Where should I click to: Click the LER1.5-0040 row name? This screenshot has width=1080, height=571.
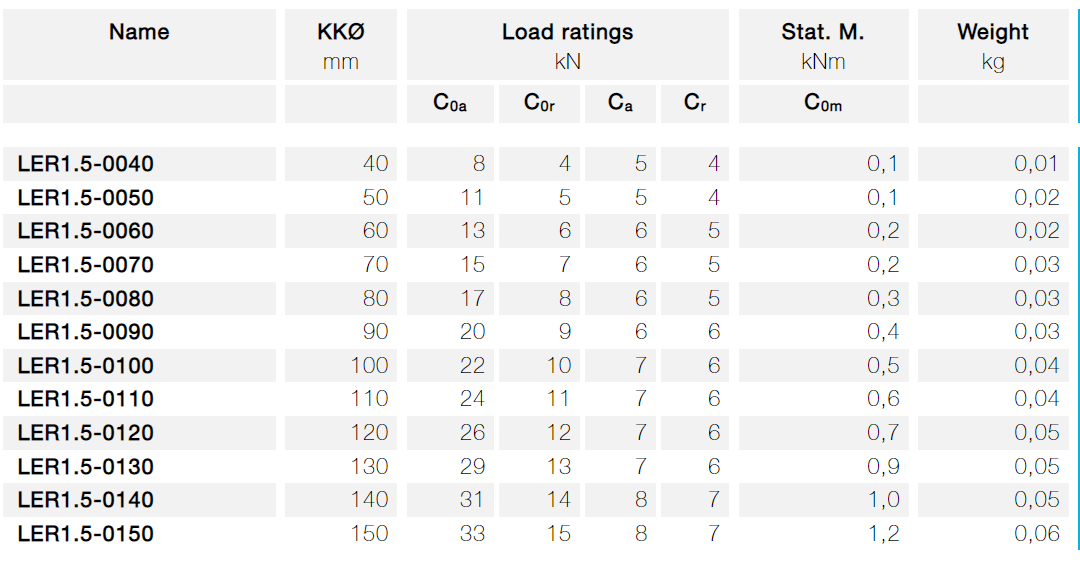coord(85,164)
